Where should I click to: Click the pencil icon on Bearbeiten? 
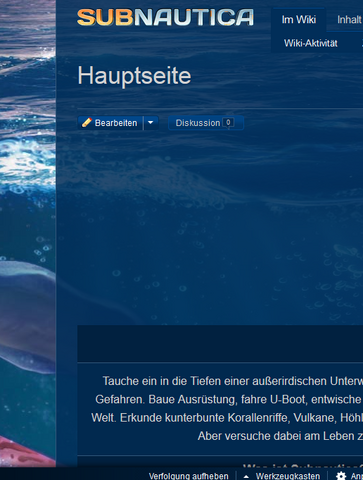pos(87,122)
